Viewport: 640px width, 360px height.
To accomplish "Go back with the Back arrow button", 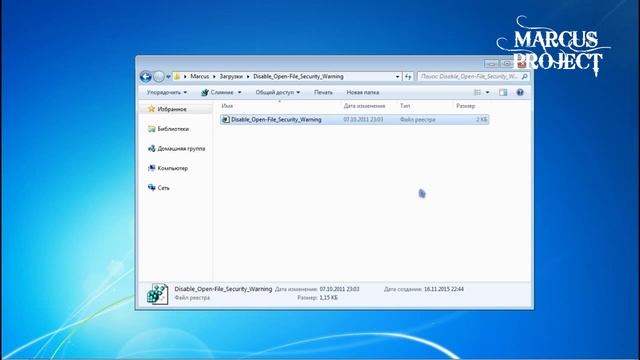I will 146,76.
